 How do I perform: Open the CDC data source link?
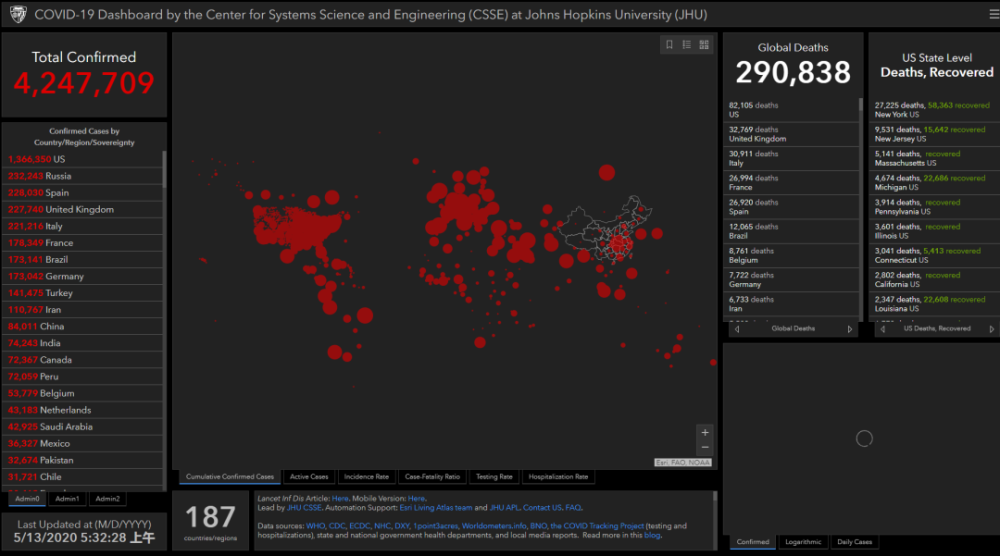click(x=337, y=526)
